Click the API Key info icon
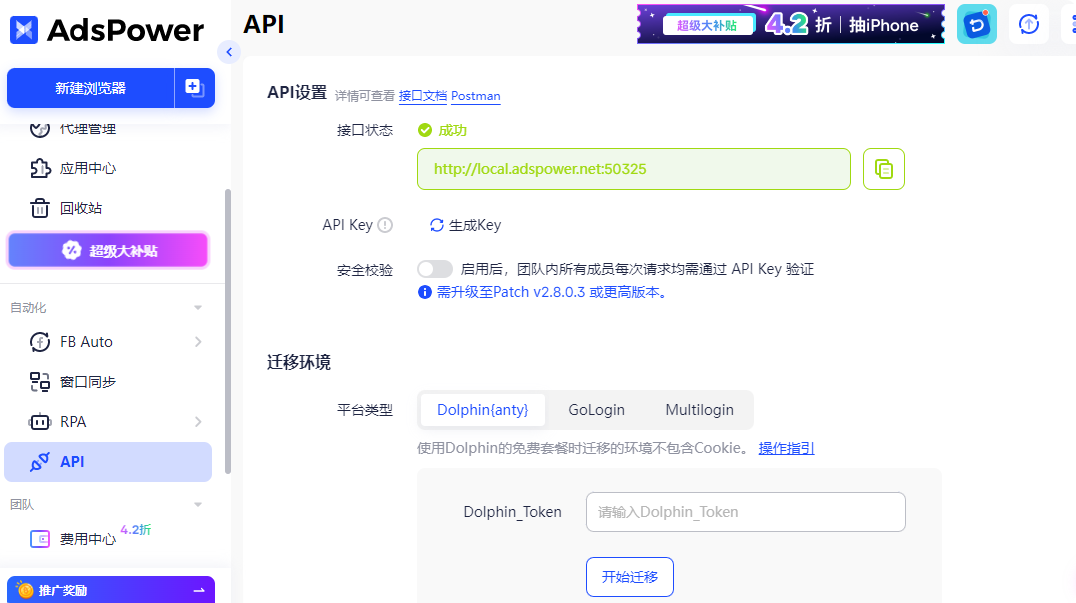Viewport: 1076px width, 603px height. pos(386,225)
